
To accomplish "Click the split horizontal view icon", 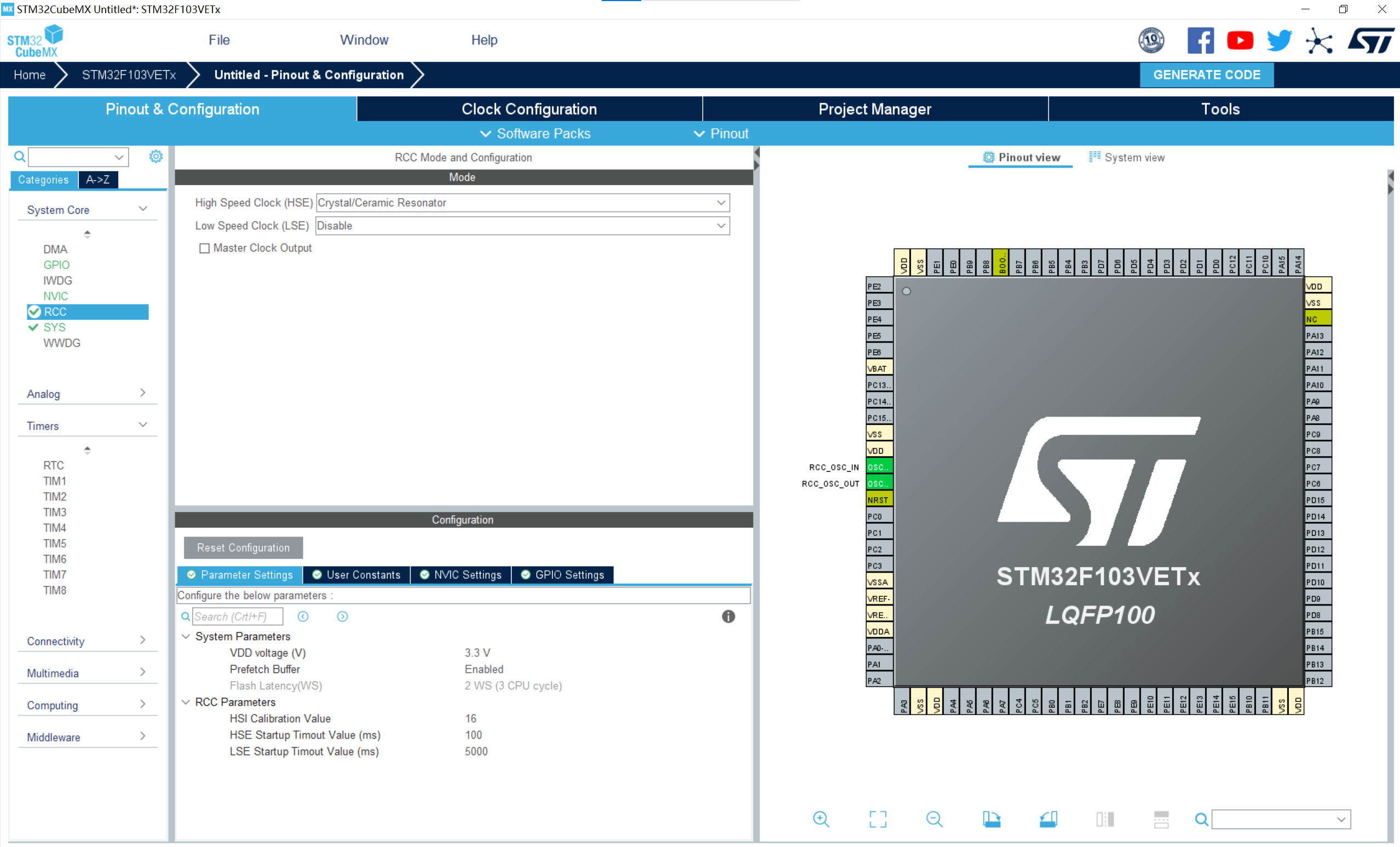I will pos(1161,819).
